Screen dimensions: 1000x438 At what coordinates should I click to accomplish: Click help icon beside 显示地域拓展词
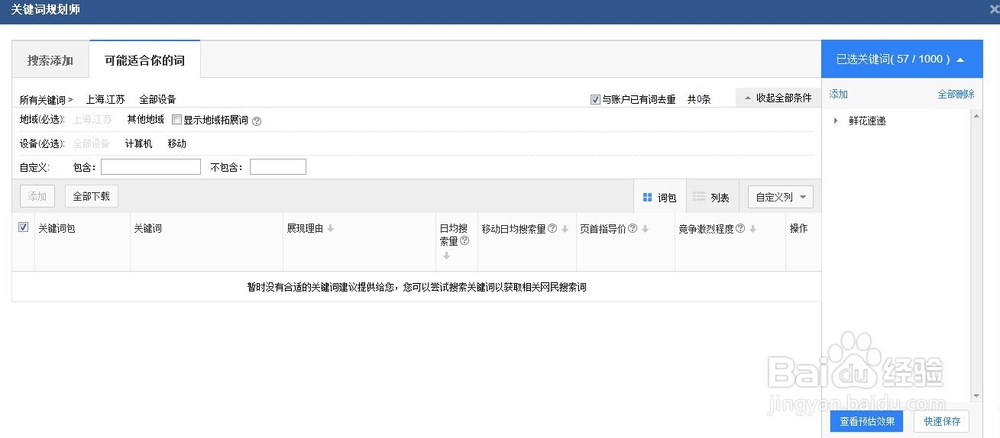click(257, 120)
